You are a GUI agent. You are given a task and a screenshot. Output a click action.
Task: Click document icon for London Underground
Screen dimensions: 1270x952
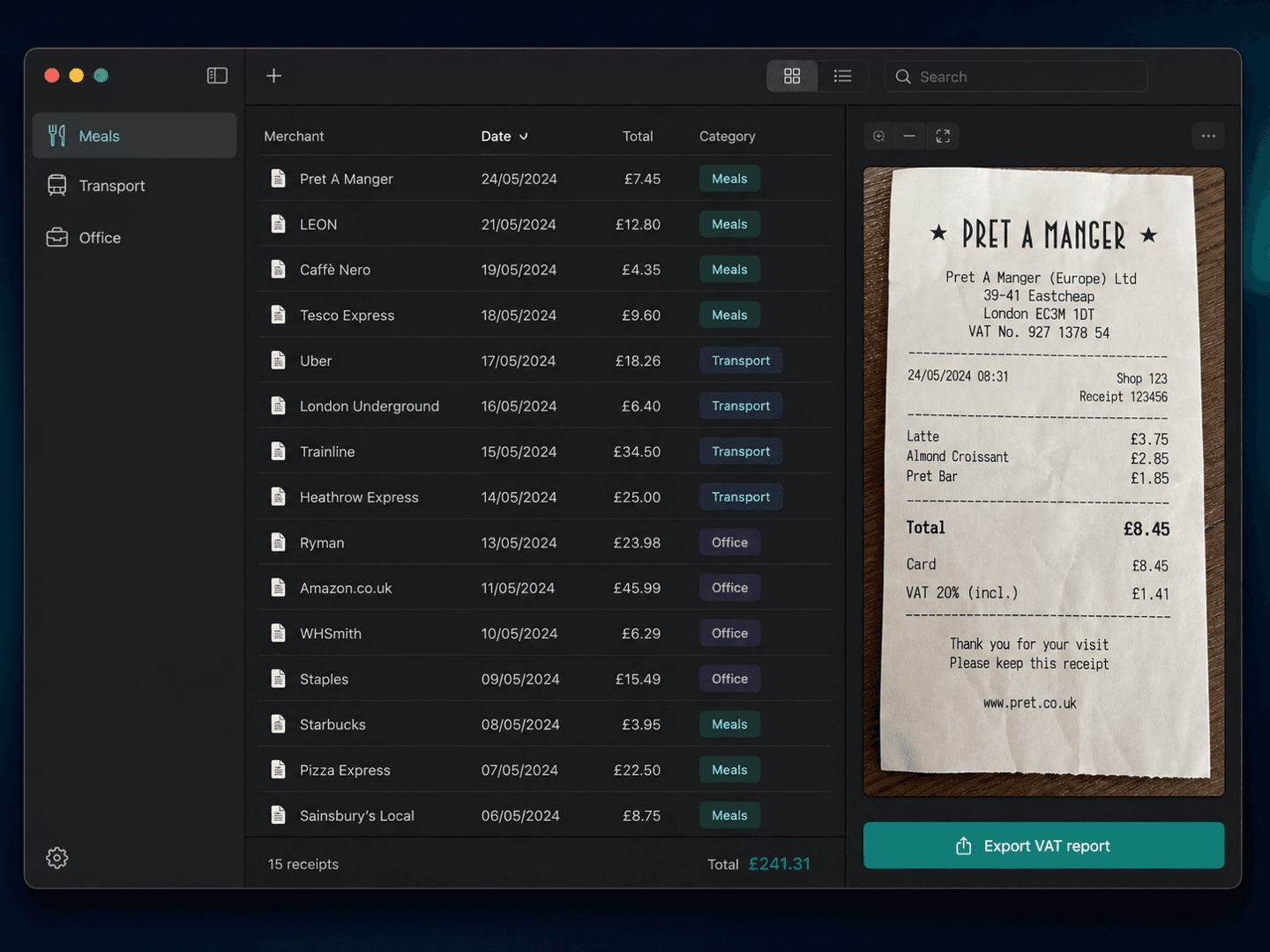pyautogui.click(x=279, y=406)
